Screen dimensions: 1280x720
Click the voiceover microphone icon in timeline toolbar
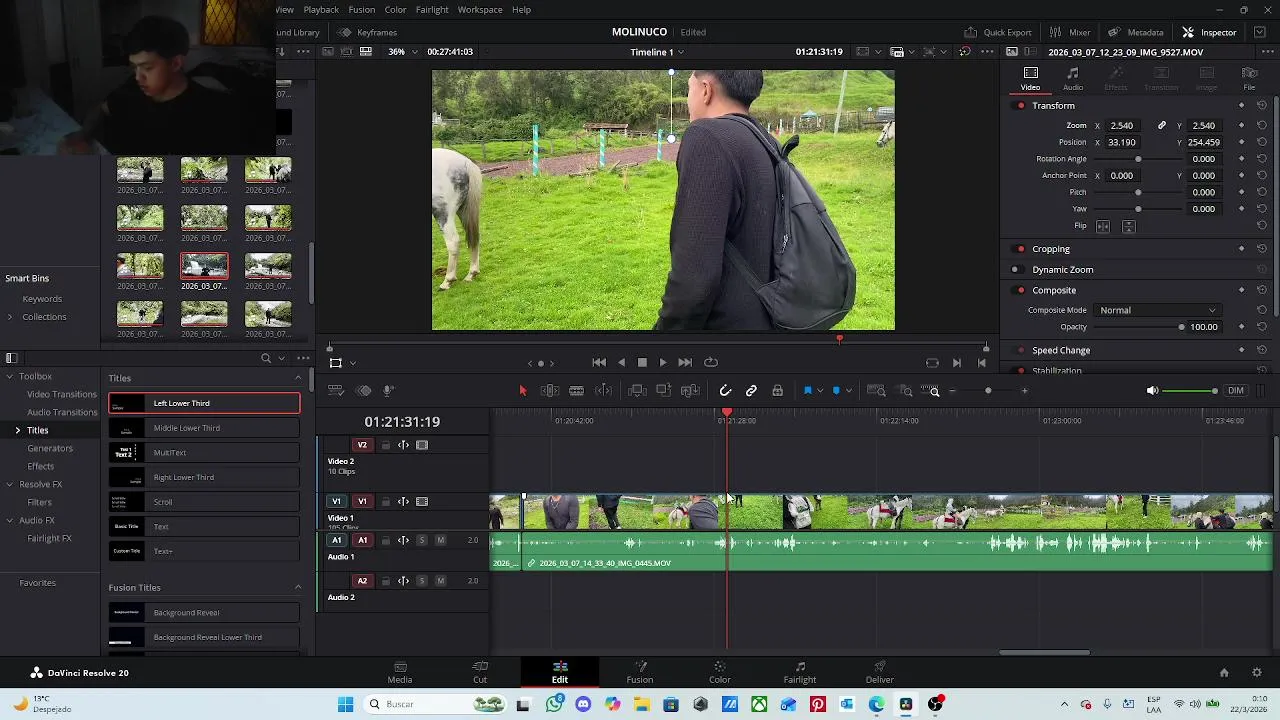pyautogui.click(x=388, y=391)
